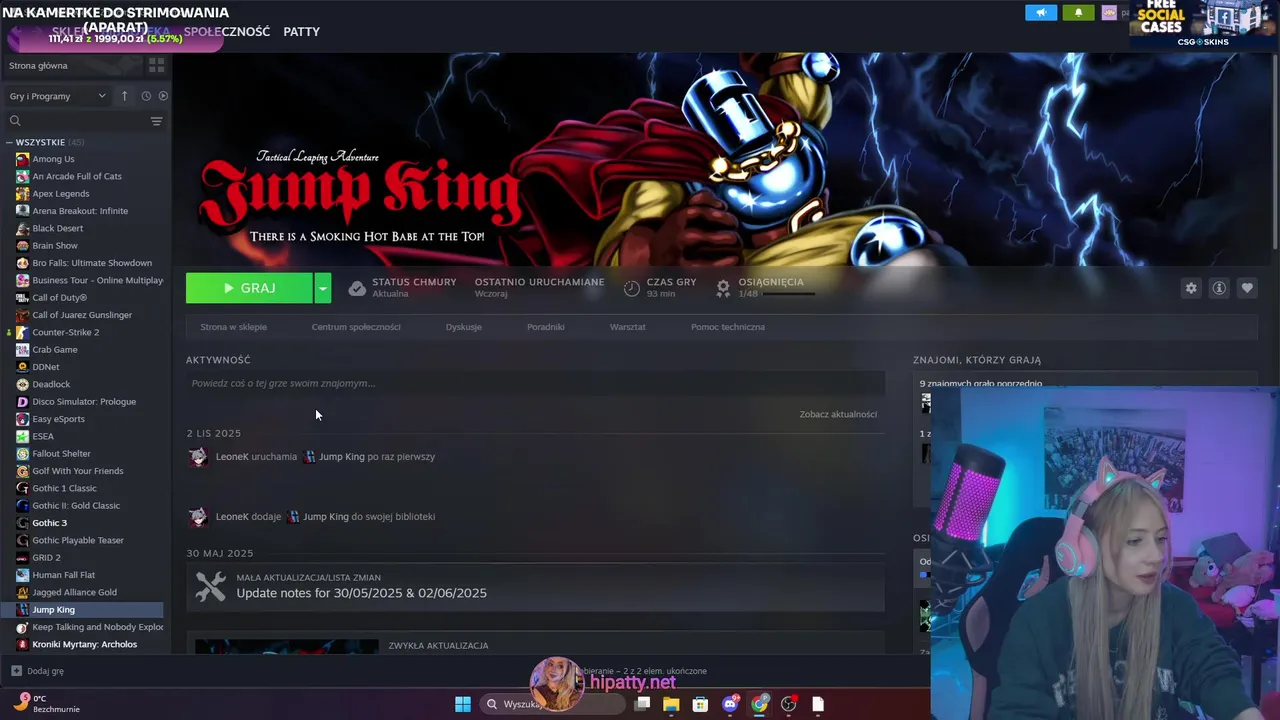Viewport: 1280px width, 720px height.
Task: View play time clock icon
Action: pos(631,288)
